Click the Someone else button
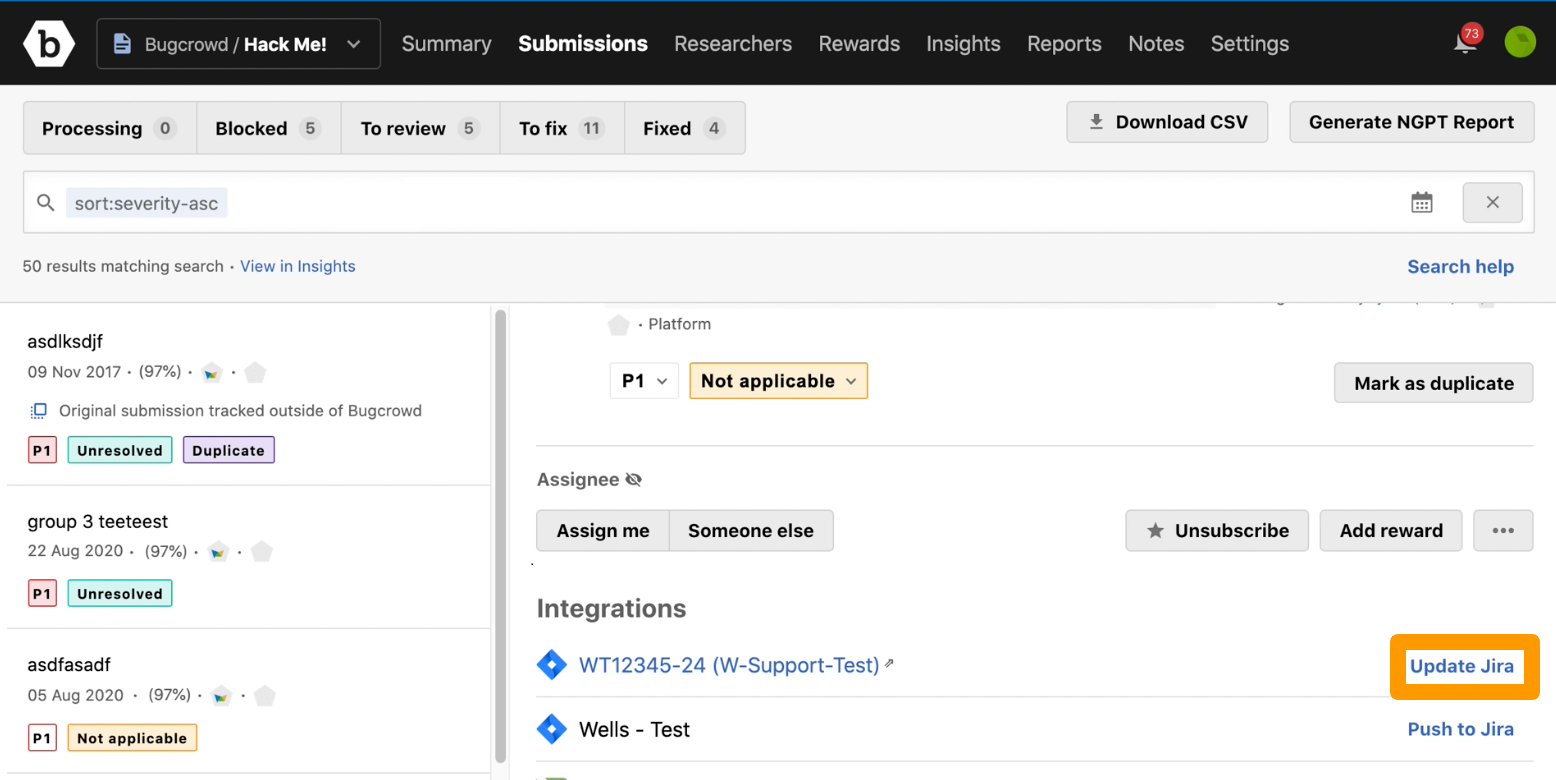Viewport: 1556px width, 780px height. (751, 531)
